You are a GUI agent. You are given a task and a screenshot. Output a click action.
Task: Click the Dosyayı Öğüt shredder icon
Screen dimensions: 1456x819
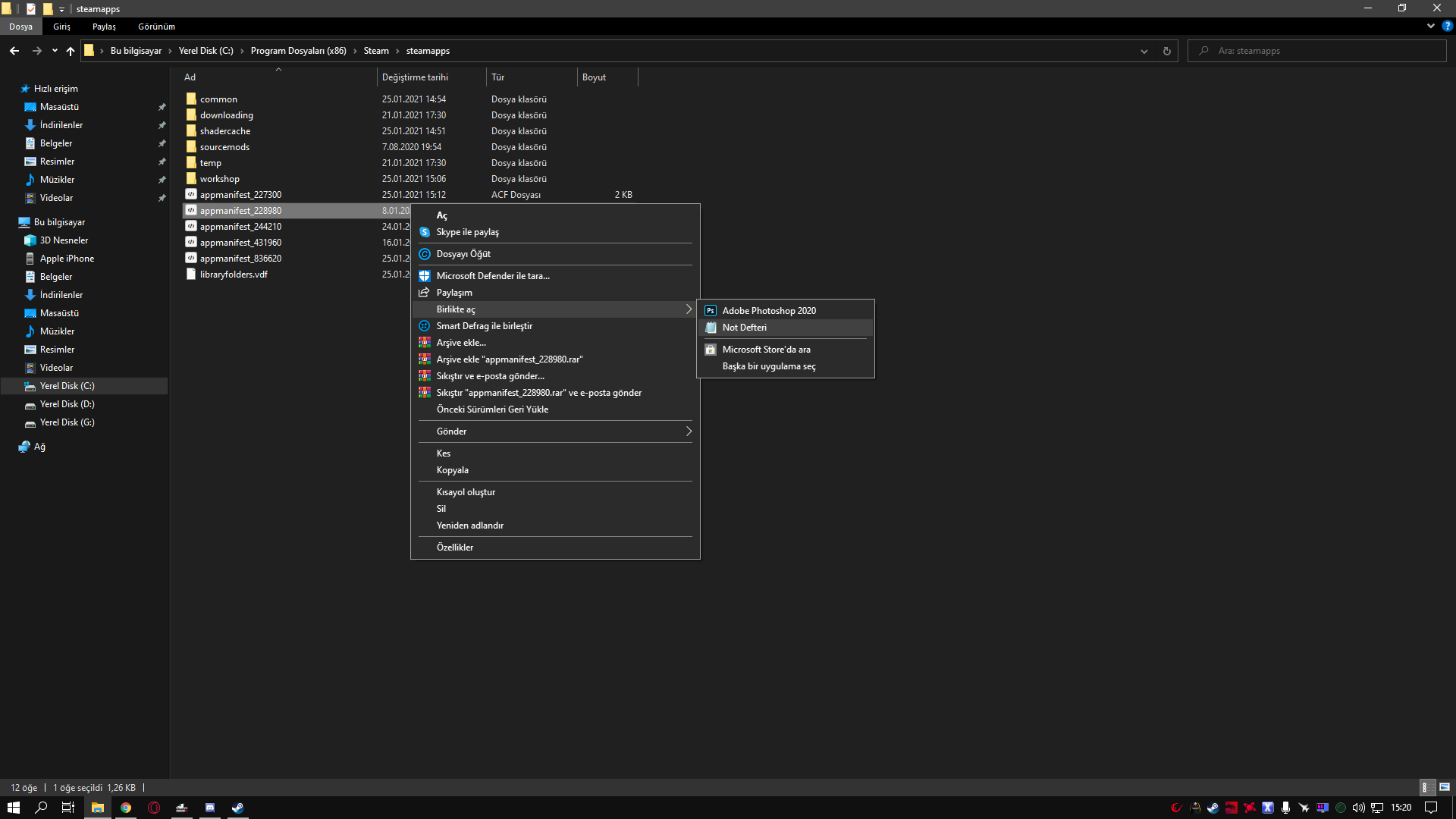[x=425, y=254]
